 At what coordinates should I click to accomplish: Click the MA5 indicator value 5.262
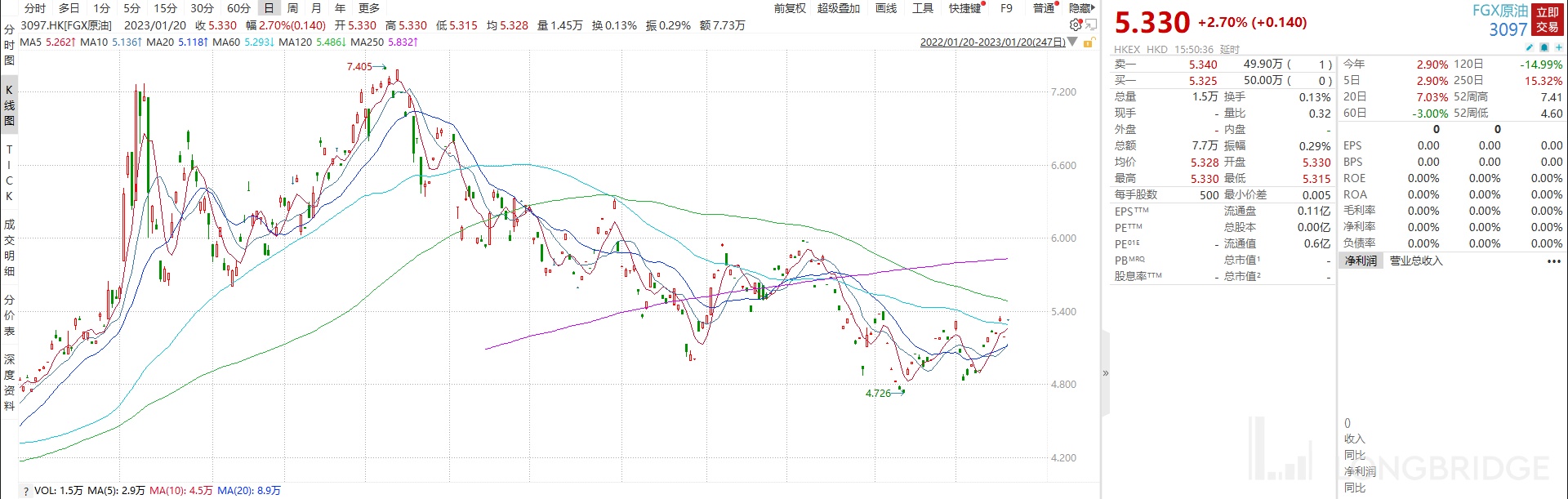tap(60, 42)
